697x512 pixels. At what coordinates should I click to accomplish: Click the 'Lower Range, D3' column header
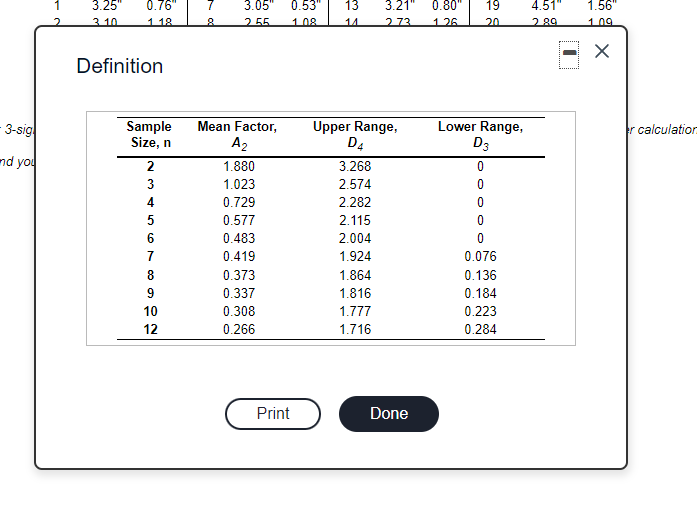coord(481,135)
